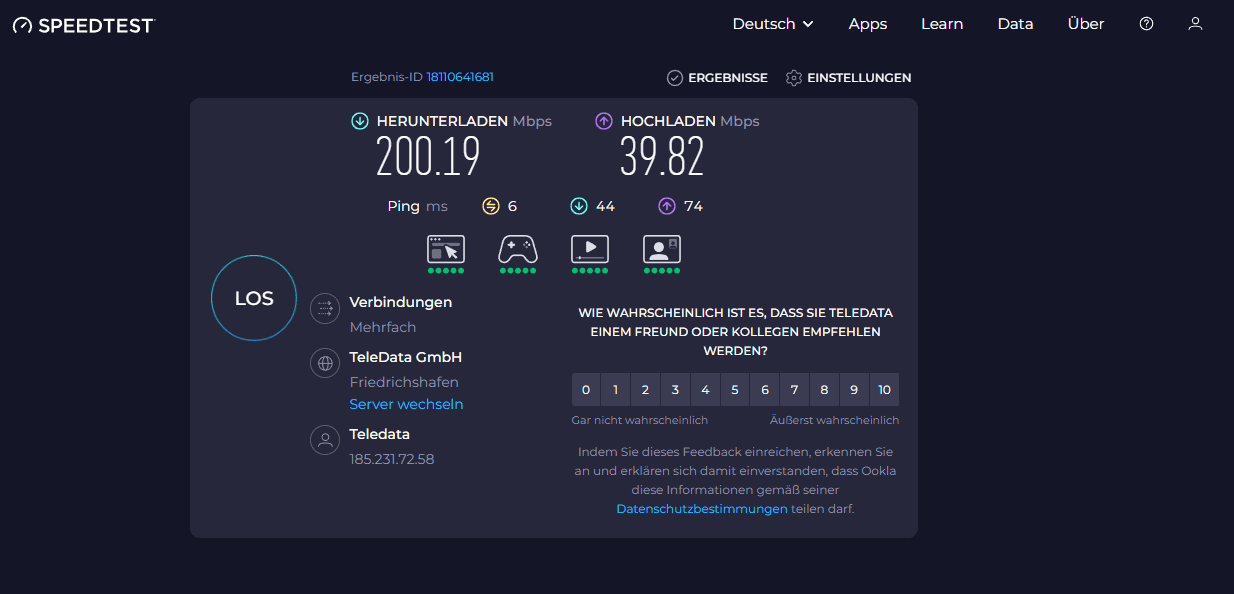Open the Data menu item
Image resolution: width=1234 pixels, height=594 pixels.
point(1015,24)
